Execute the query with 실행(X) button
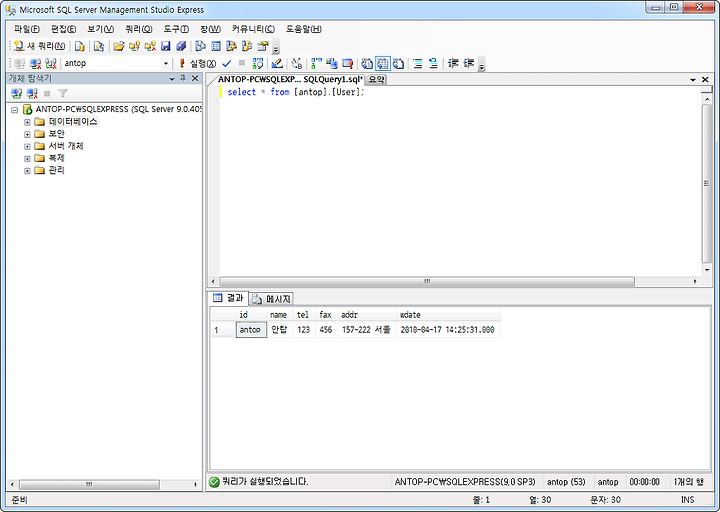Screen dimensions: 720x512 point(197,63)
